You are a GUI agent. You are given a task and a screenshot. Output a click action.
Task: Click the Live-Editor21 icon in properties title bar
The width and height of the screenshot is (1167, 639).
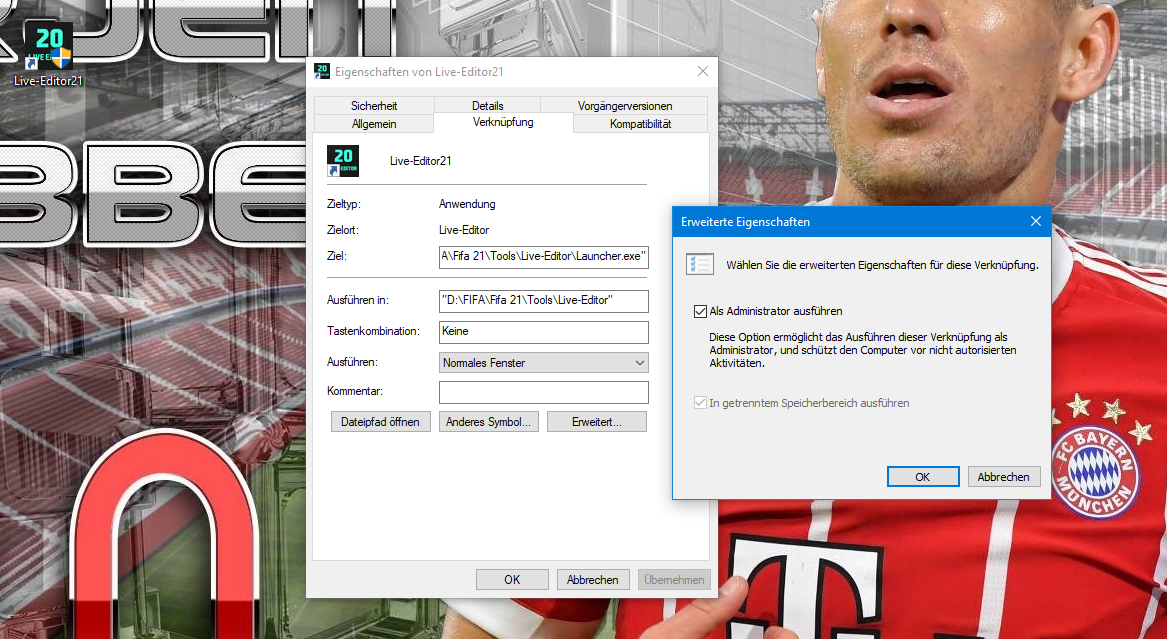(x=322, y=71)
